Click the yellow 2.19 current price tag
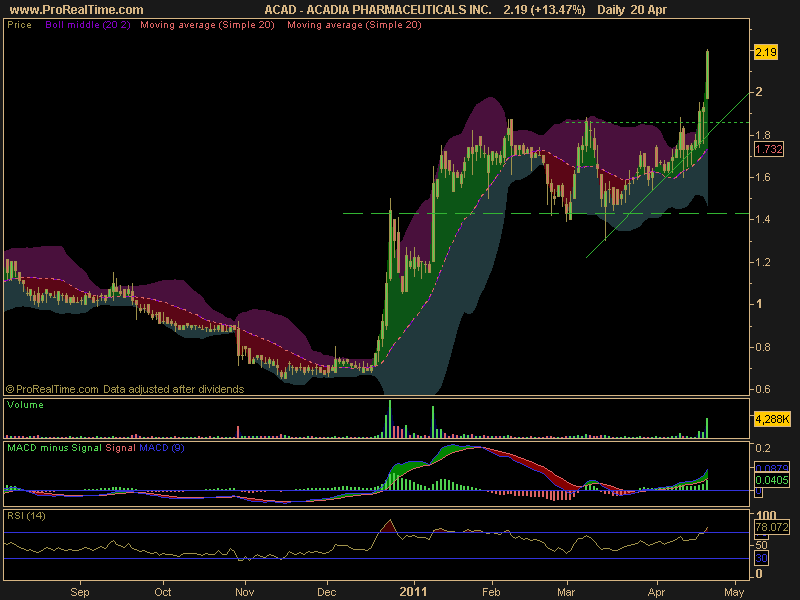The width and height of the screenshot is (800, 600). pyautogui.click(x=766, y=52)
